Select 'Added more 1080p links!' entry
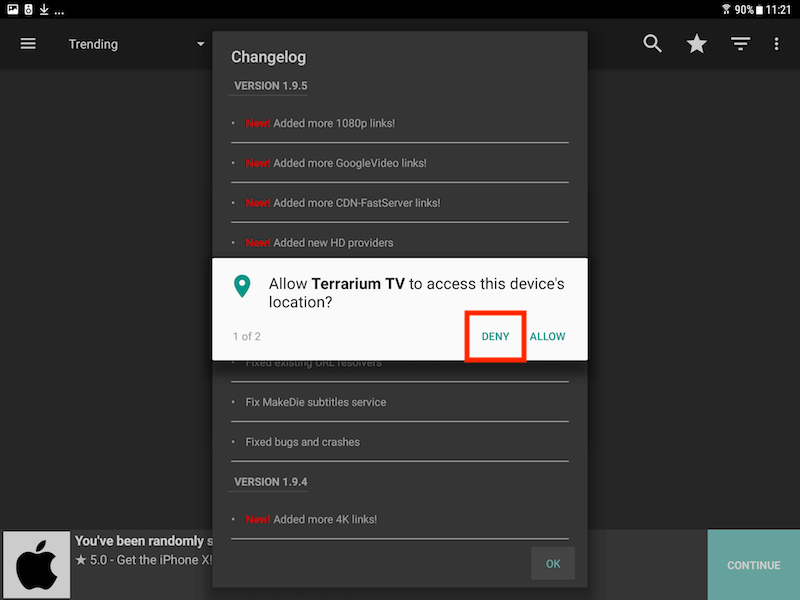Viewport: 800px width, 600px height. click(400, 123)
